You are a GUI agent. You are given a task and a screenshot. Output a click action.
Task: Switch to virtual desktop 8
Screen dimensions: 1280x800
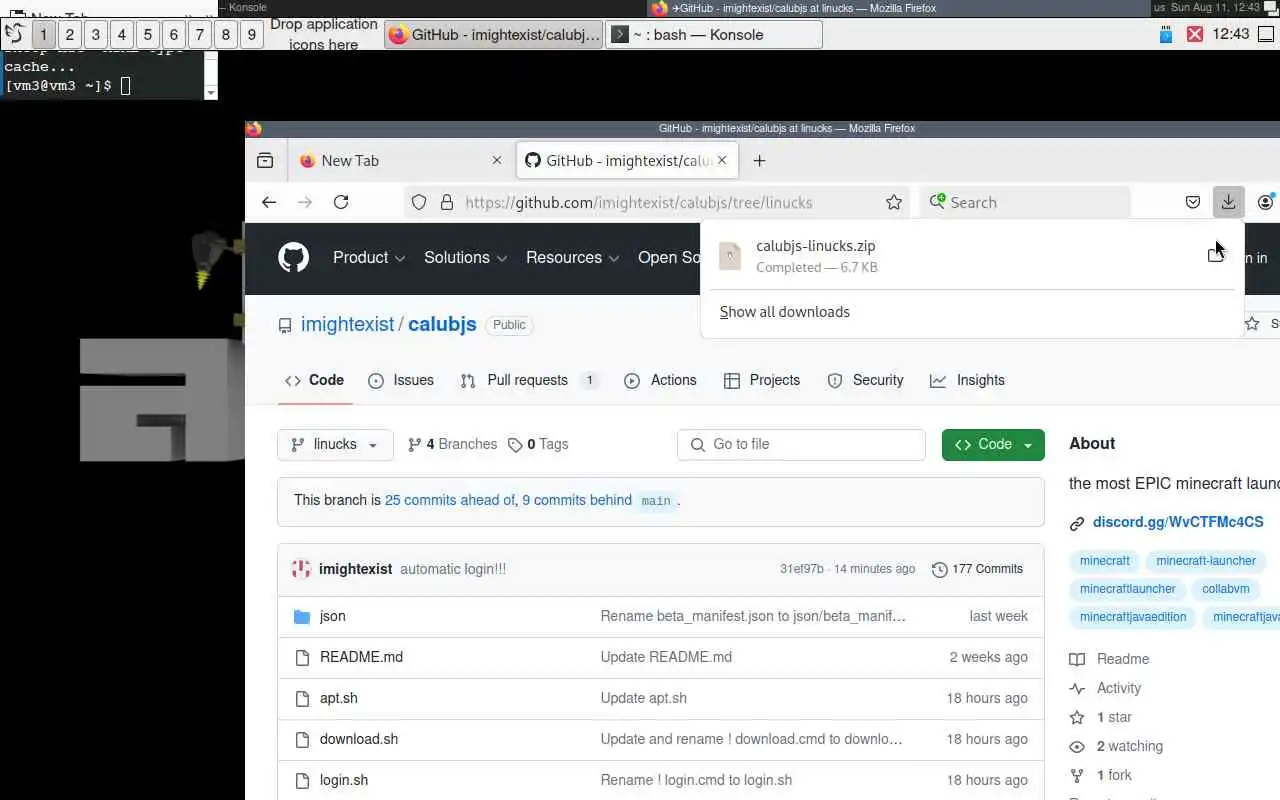coord(225,34)
